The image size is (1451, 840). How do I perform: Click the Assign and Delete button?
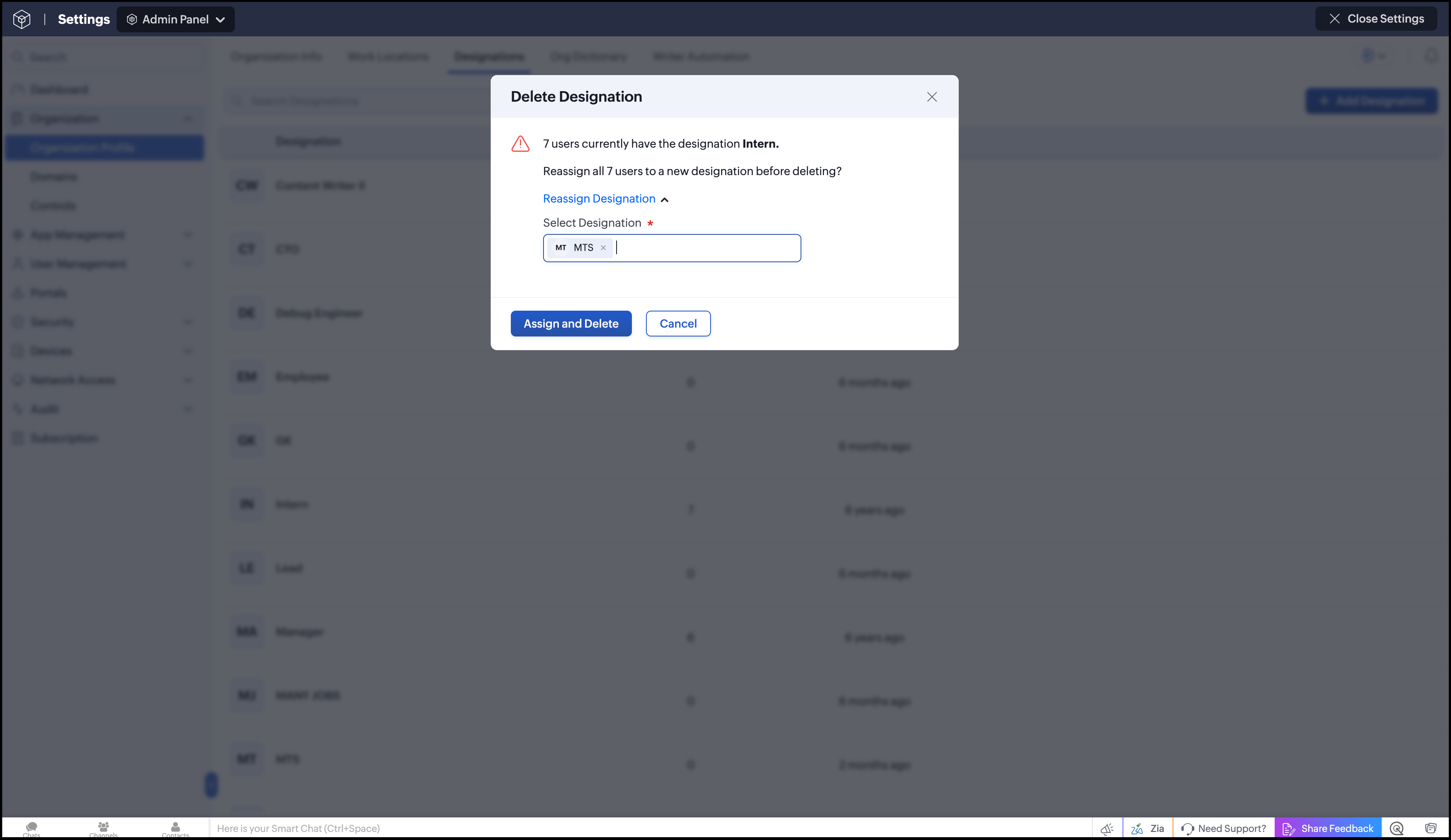point(571,324)
